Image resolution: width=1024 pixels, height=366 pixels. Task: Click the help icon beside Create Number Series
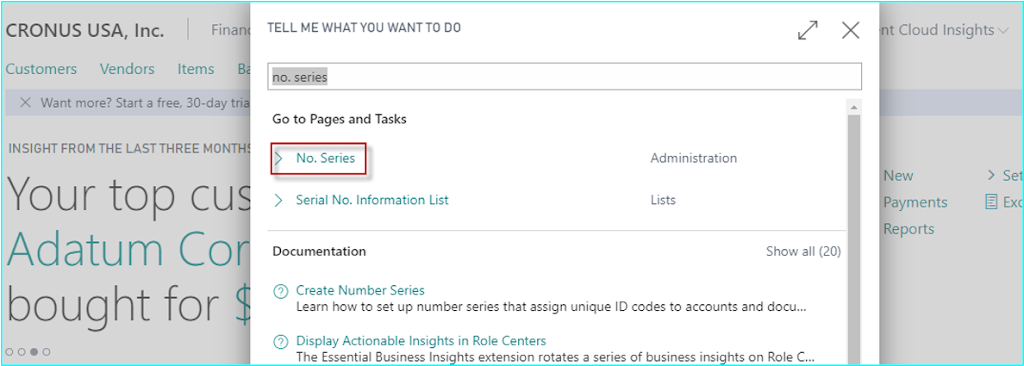coord(280,291)
